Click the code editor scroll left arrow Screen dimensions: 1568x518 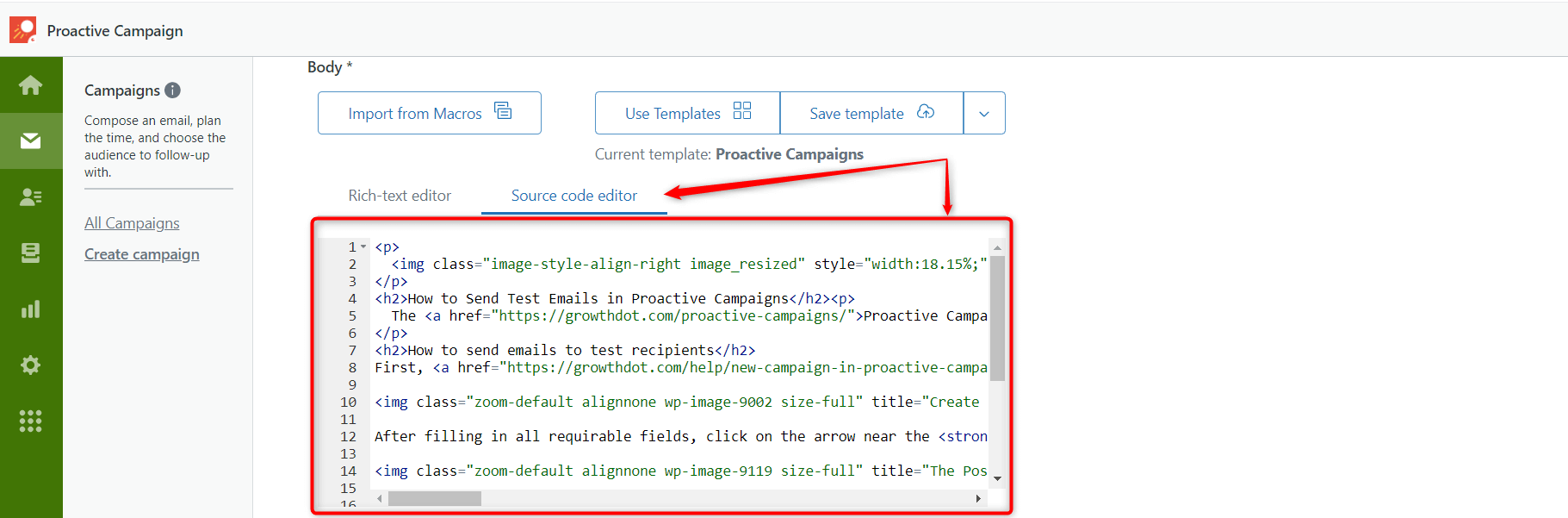point(380,498)
